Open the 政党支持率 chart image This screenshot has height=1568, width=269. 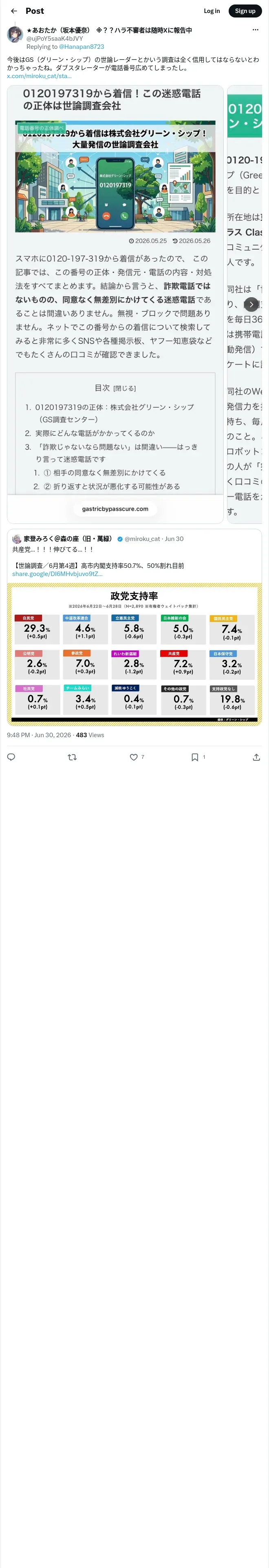click(134, 654)
